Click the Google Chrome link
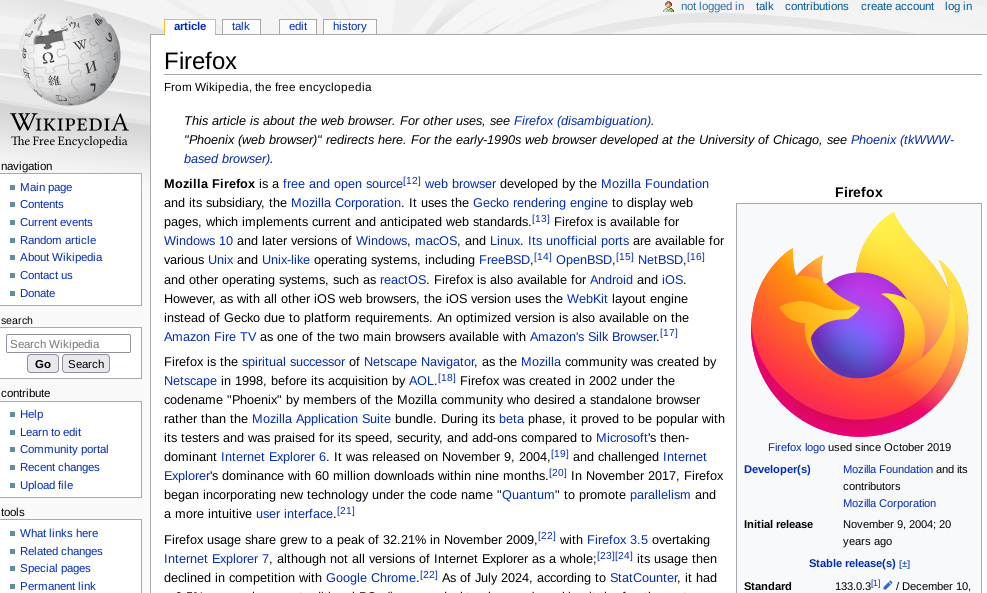 (371, 578)
